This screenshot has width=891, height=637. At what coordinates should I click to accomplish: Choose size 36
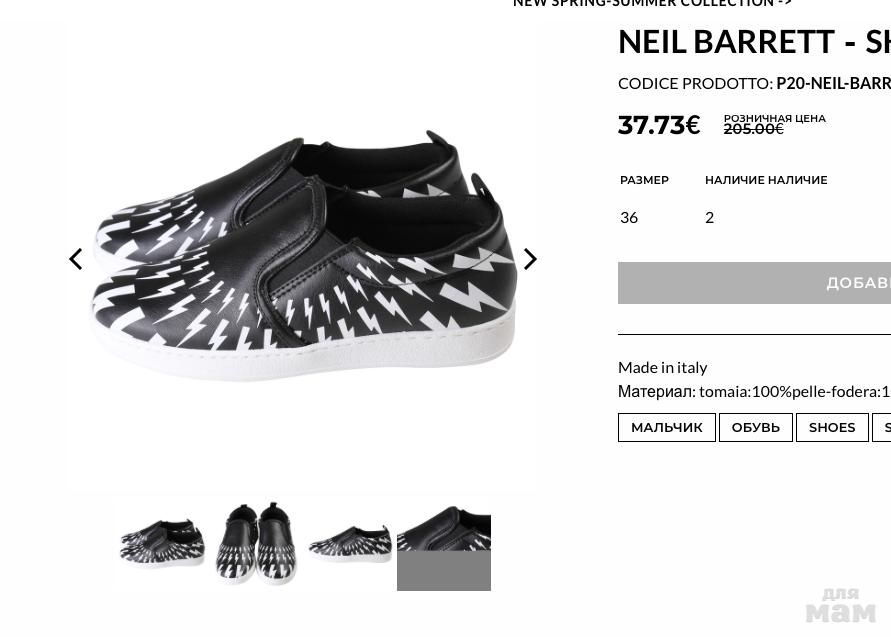pos(629,217)
